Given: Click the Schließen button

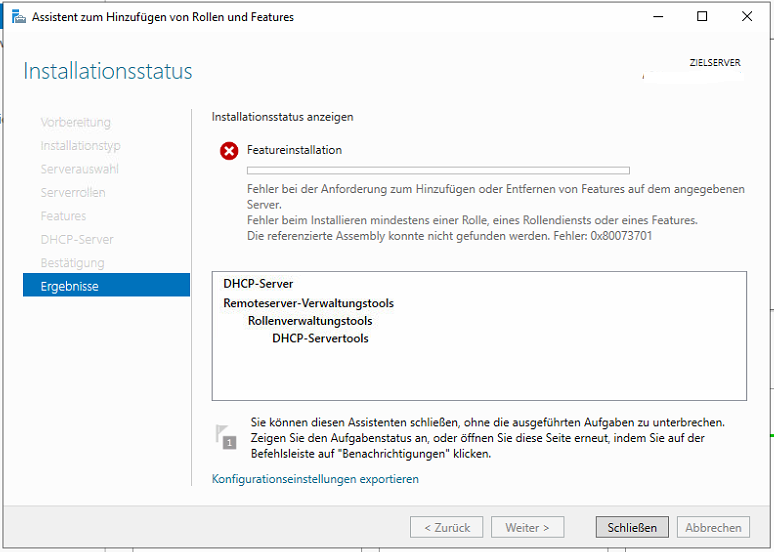Looking at the screenshot, I should 632,527.
